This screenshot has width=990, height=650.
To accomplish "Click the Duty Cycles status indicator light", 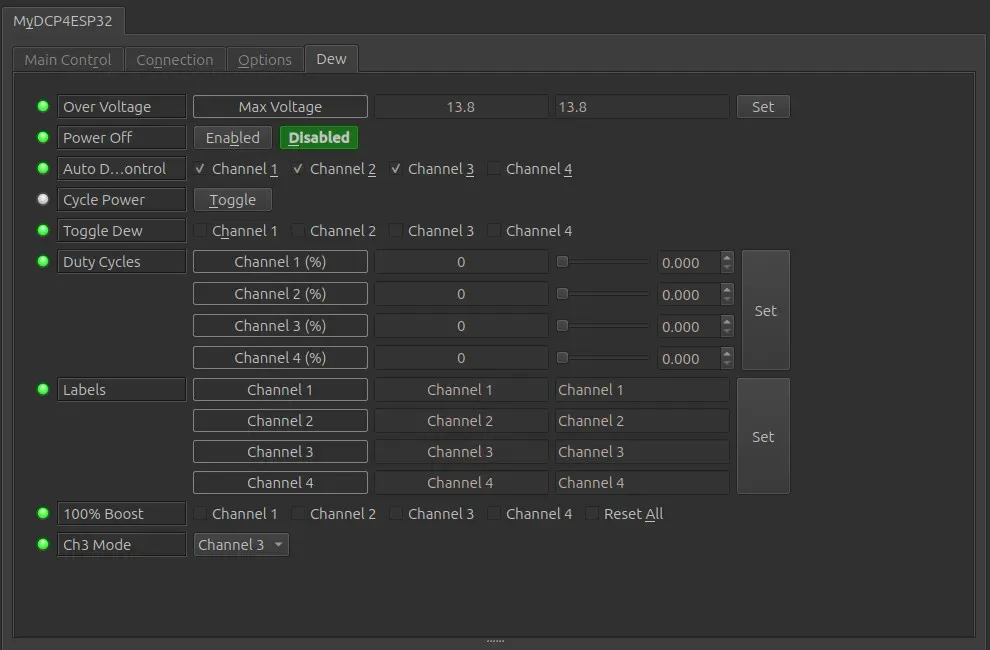I will pyautogui.click(x=43, y=262).
